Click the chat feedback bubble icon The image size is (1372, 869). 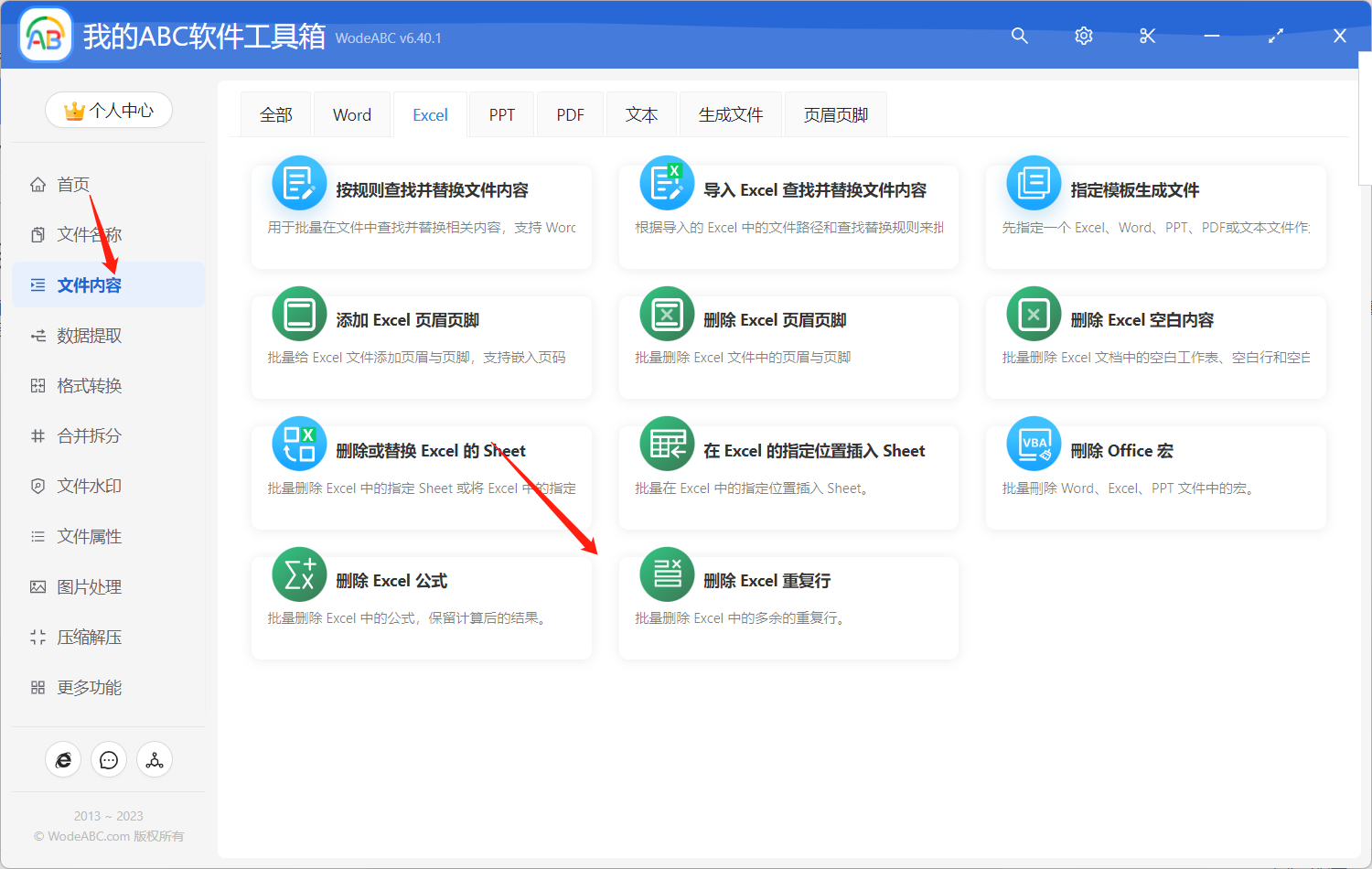[109, 759]
